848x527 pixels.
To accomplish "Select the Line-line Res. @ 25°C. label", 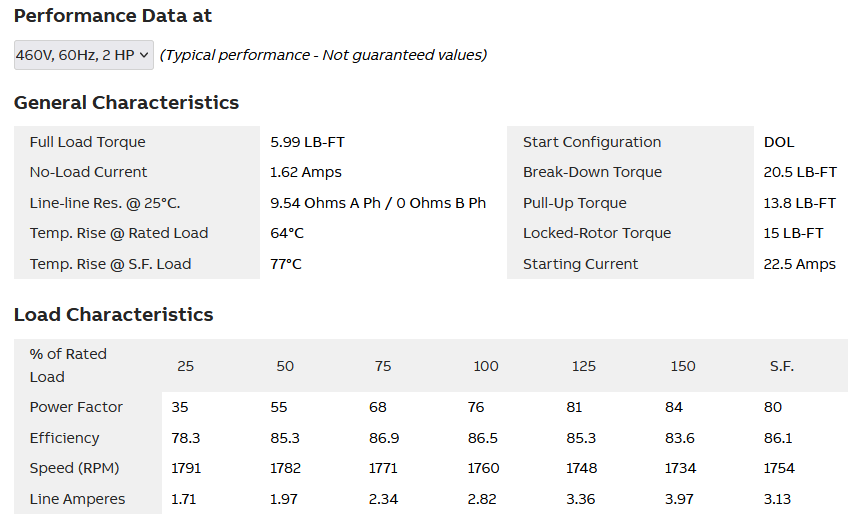I will (104, 203).
